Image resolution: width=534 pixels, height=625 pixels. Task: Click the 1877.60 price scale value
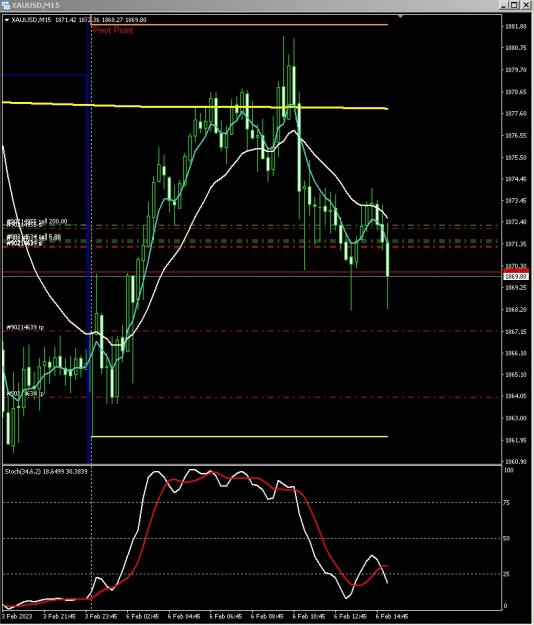point(516,114)
